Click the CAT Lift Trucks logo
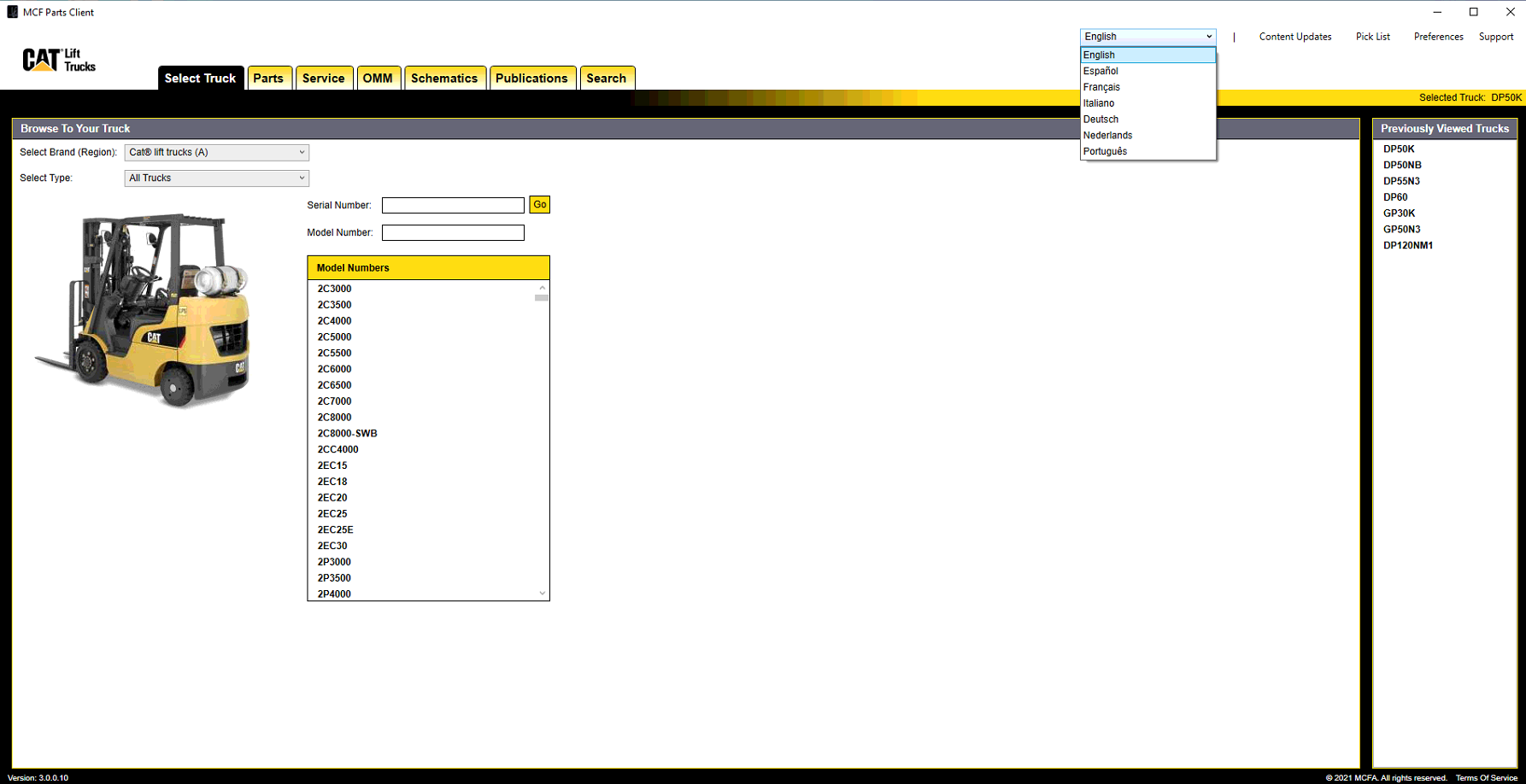This screenshot has width=1526, height=784. pos(58,60)
